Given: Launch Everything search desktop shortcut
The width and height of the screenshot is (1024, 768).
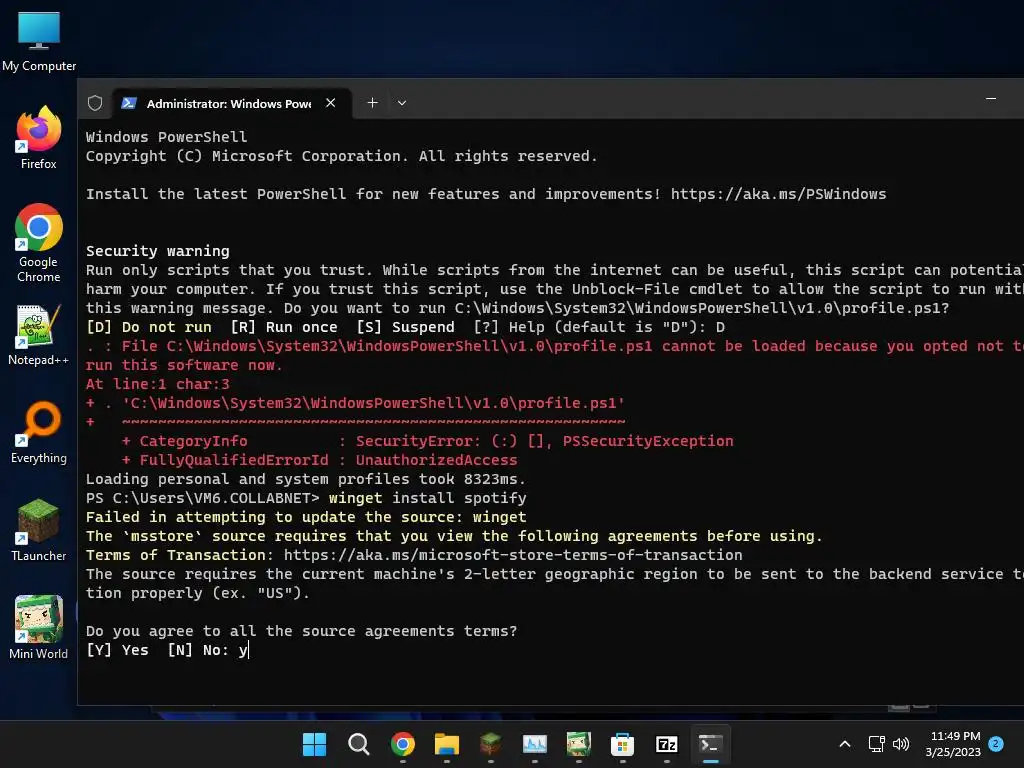Looking at the screenshot, I should click(39, 432).
